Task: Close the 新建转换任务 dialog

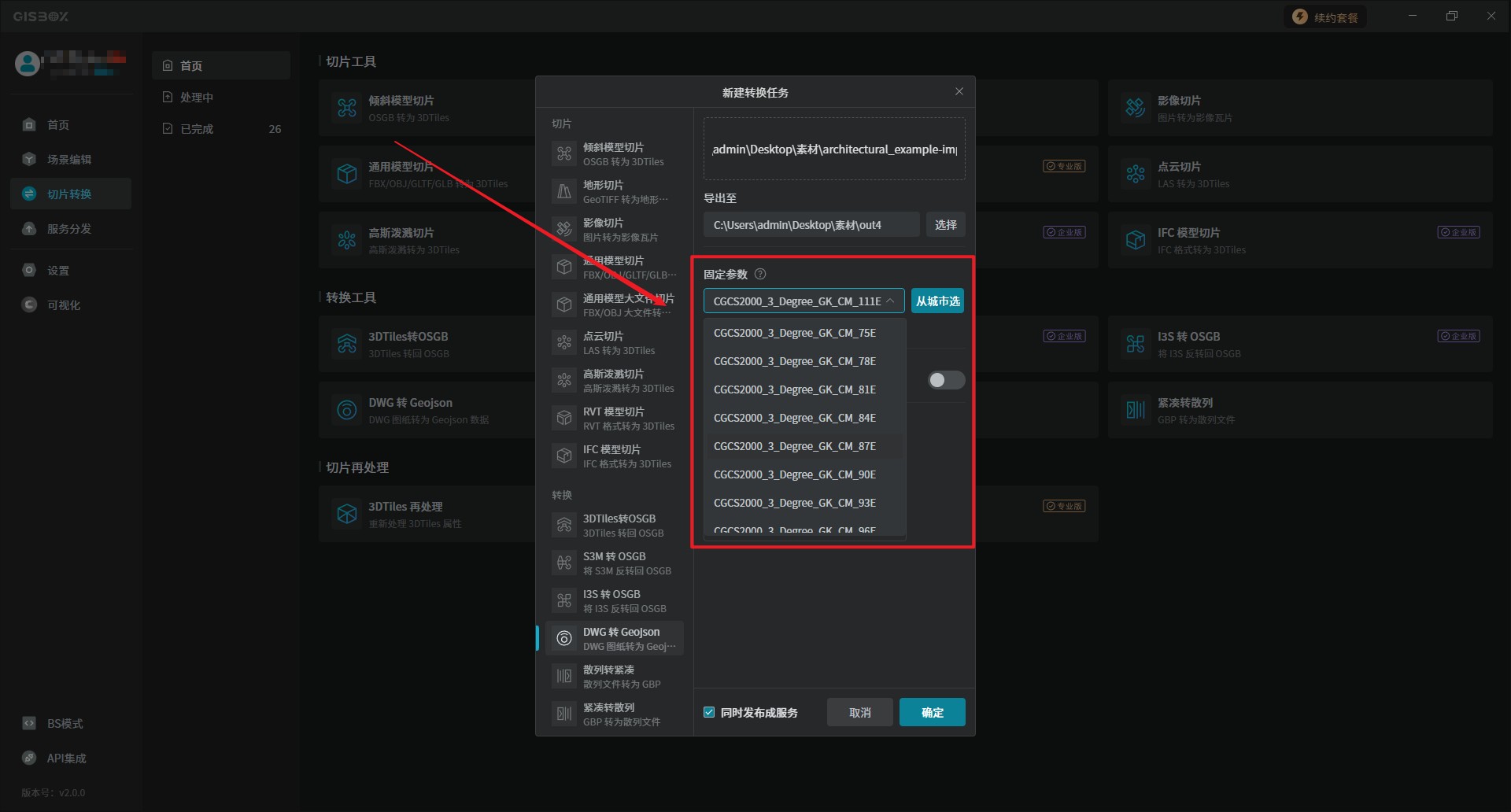Action: coord(959,92)
